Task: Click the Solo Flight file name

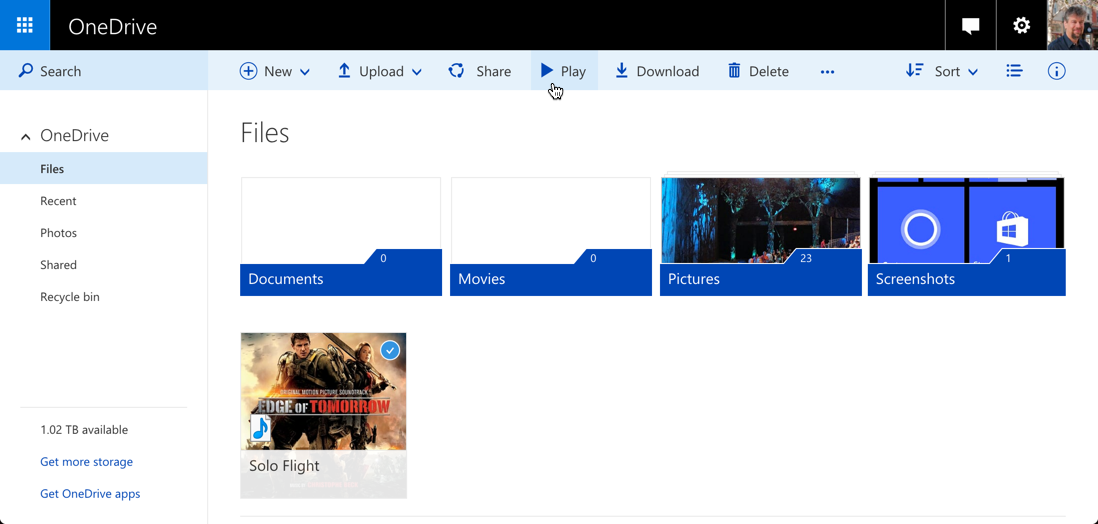Action: coord(284,466)
